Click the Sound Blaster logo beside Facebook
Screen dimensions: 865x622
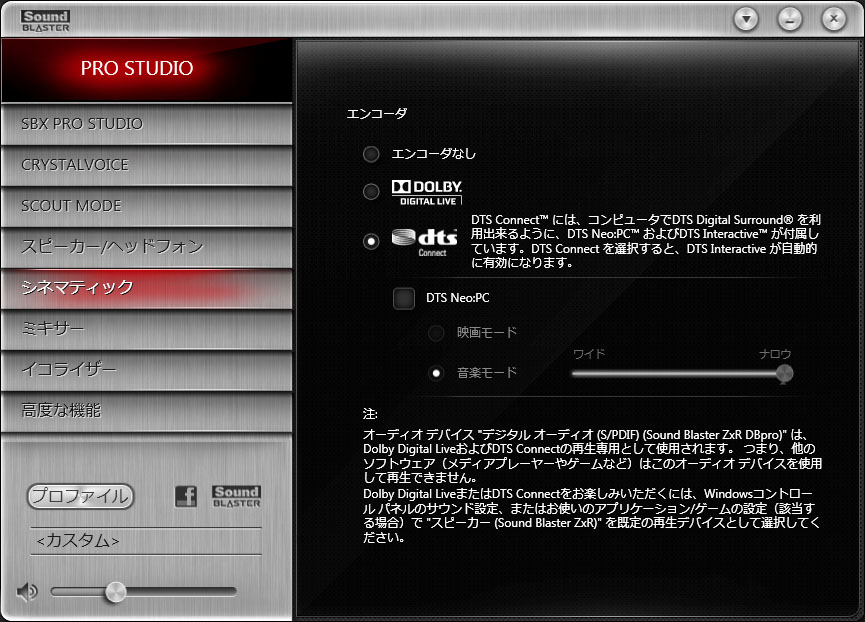[237, 496]
